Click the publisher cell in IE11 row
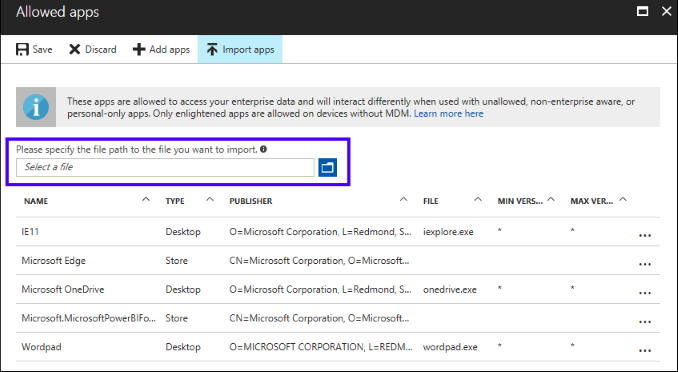Image resolution: width=678 pixels, height=372 pixels. (x=320, y=232)
